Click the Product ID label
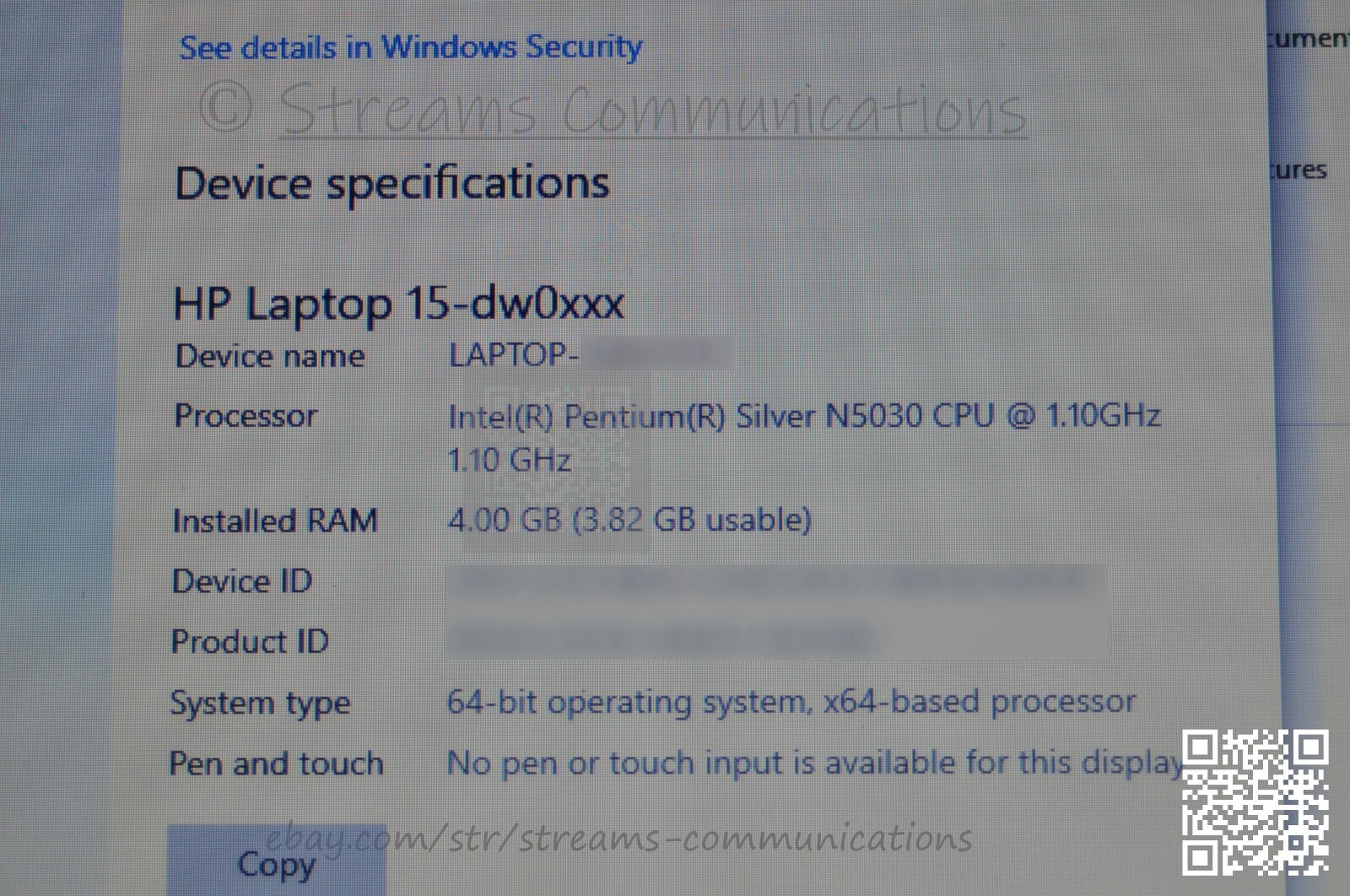 [250, 642]
